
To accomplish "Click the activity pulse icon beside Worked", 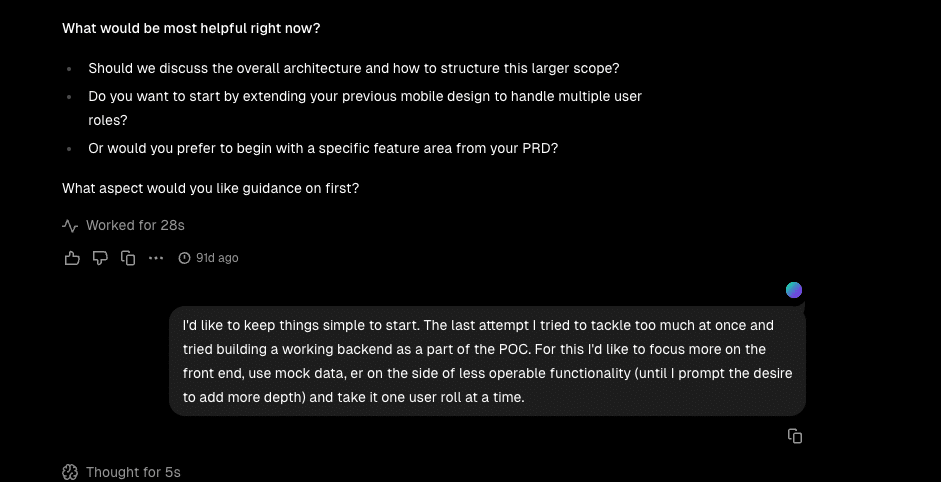I will click(x=70, y=226).
